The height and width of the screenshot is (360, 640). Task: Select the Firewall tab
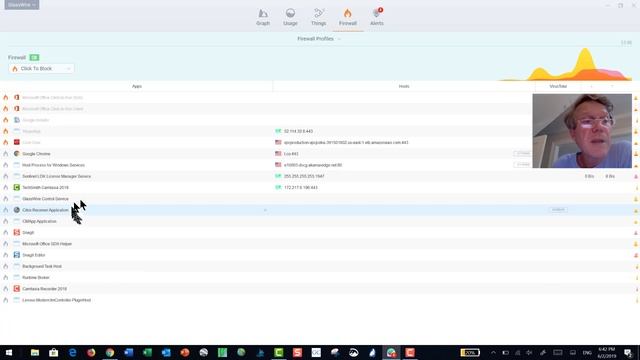[348, 17]
